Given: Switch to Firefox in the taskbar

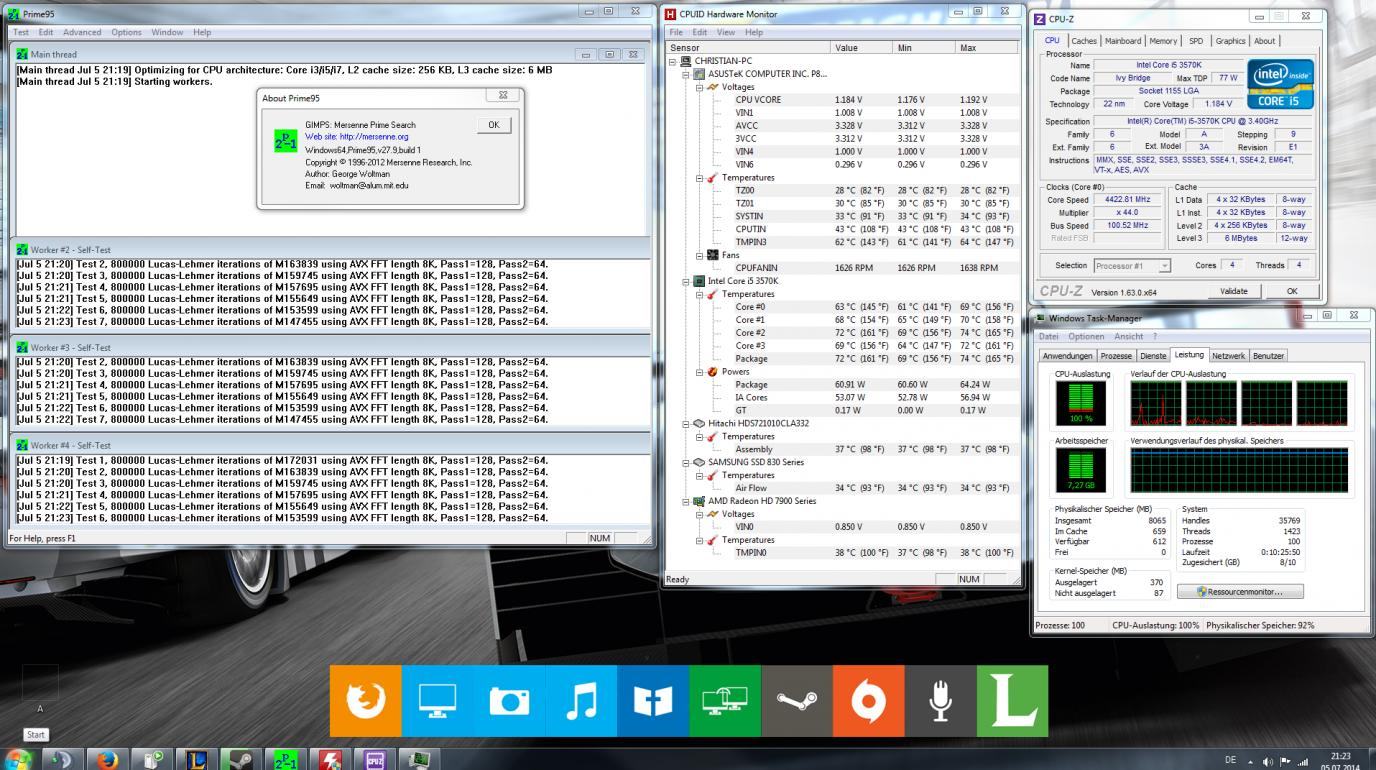Looking at the screenshot, I should click(107, 759).
